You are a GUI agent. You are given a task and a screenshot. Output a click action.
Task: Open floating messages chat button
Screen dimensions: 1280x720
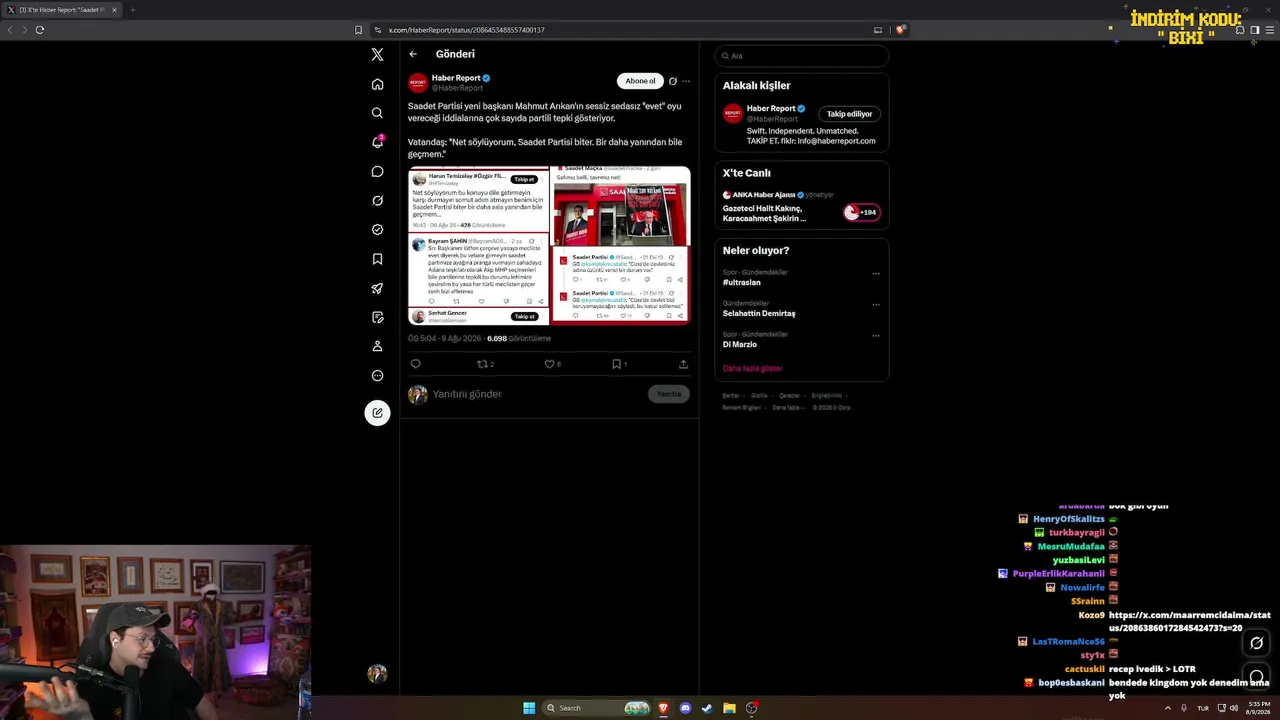tap(1257, 677)
